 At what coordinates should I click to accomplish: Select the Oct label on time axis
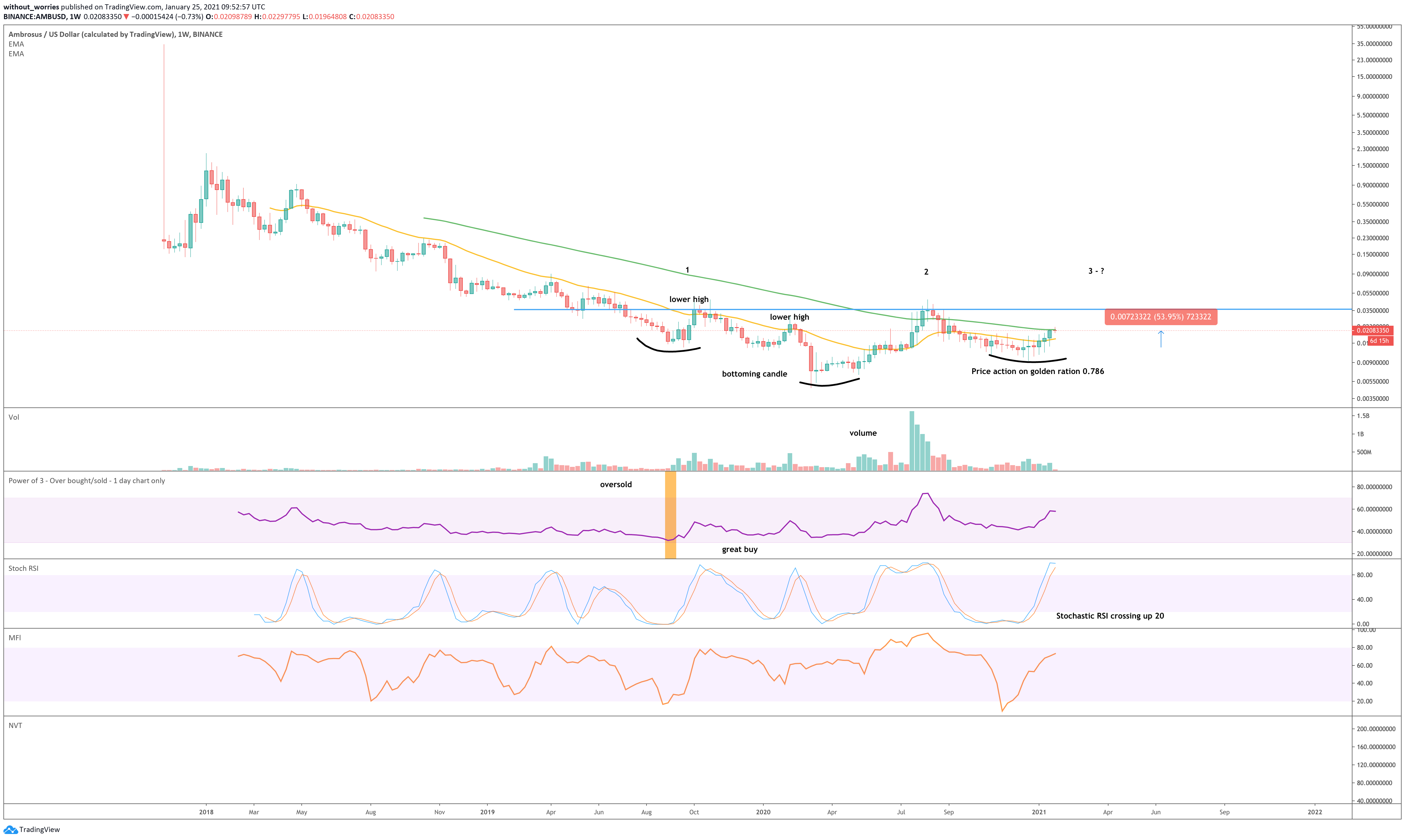click(x=694, y=812)
